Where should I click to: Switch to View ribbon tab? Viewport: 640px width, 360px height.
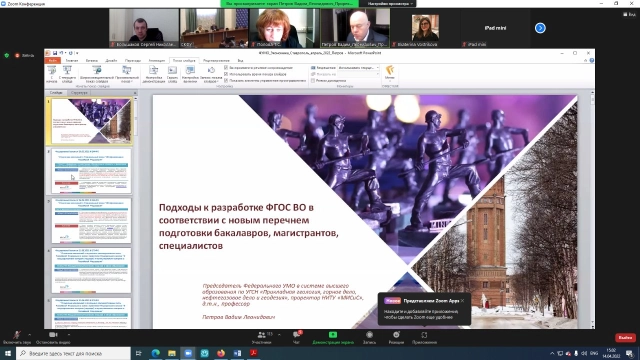240,60
